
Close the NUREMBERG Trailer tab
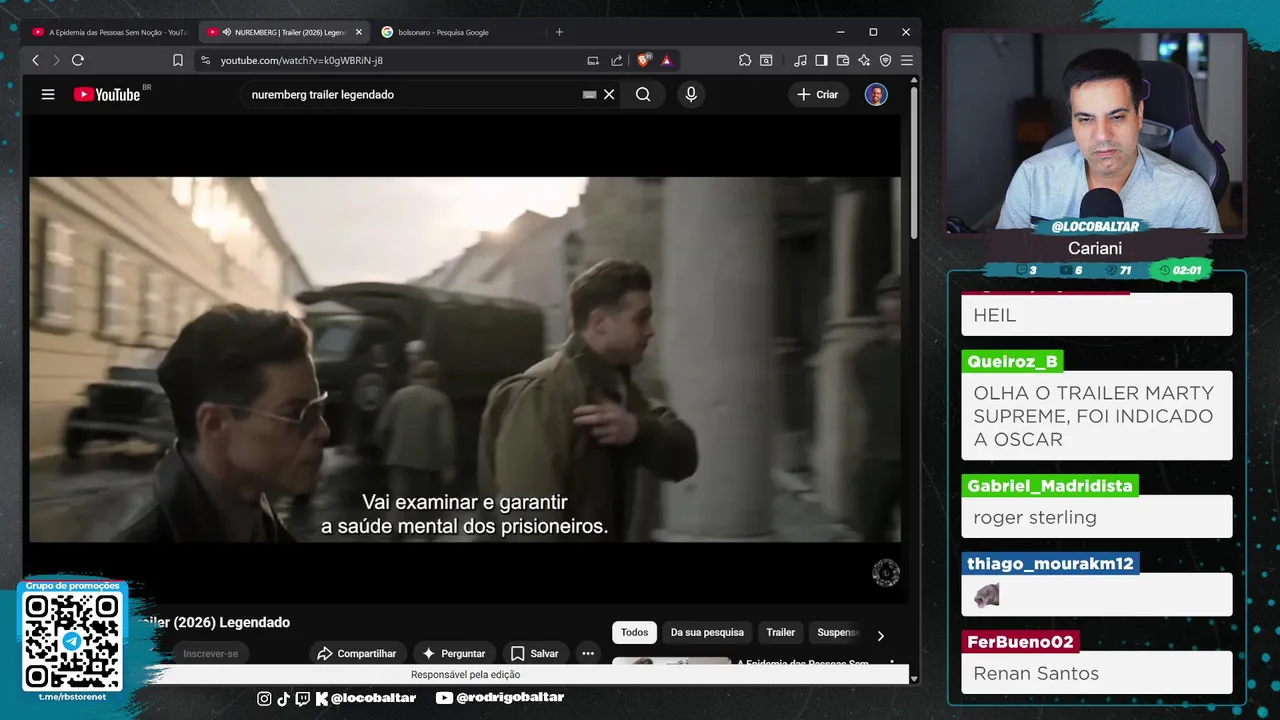point(359,32)
